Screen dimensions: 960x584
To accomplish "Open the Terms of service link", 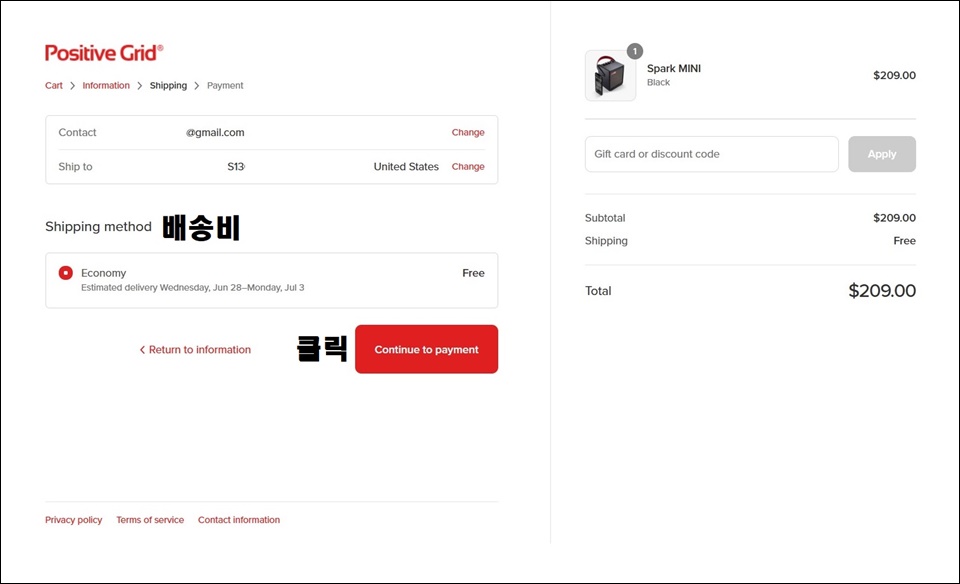I will 150,520.
